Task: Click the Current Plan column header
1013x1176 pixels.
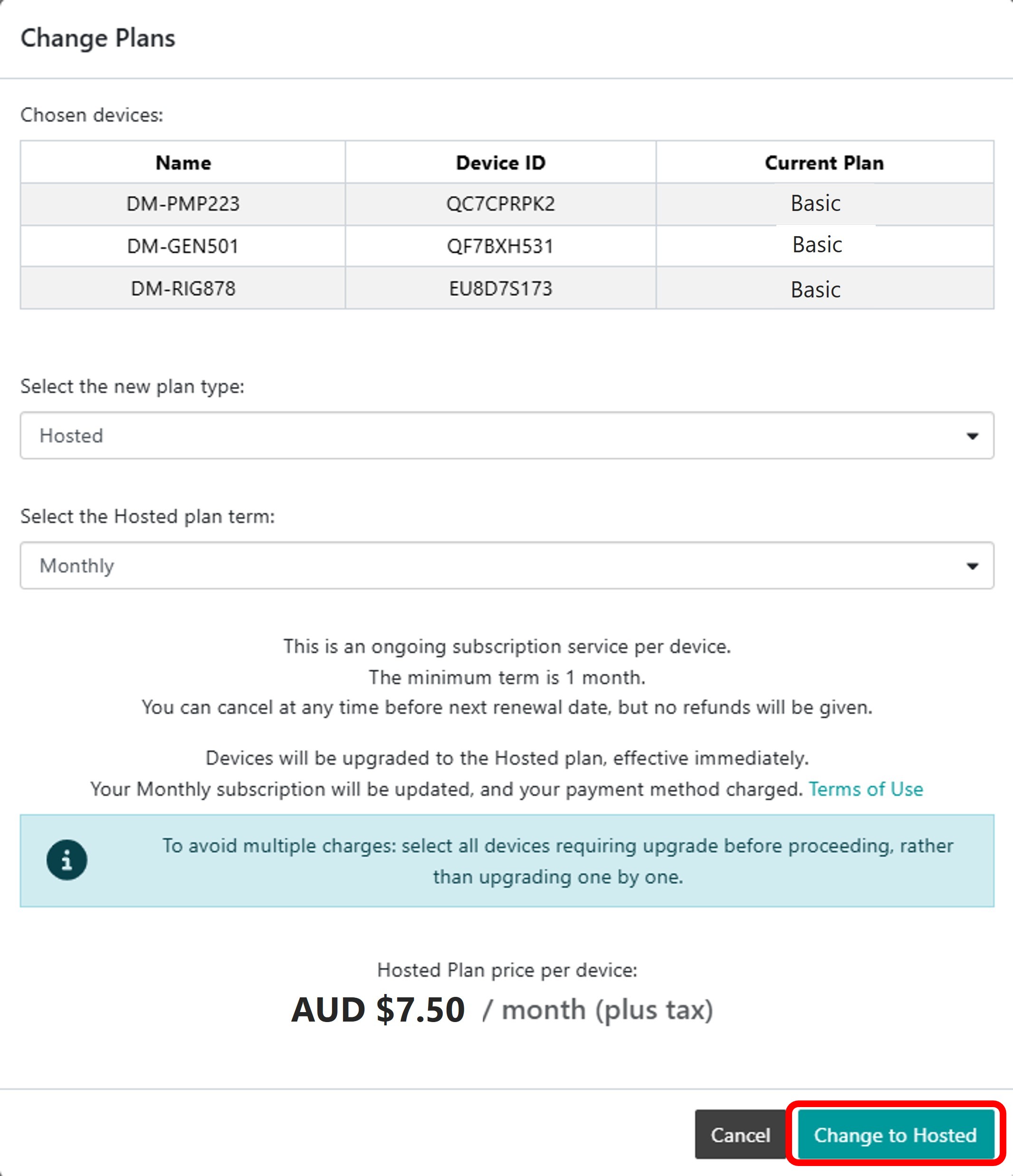Action: (x=824, y=163)
